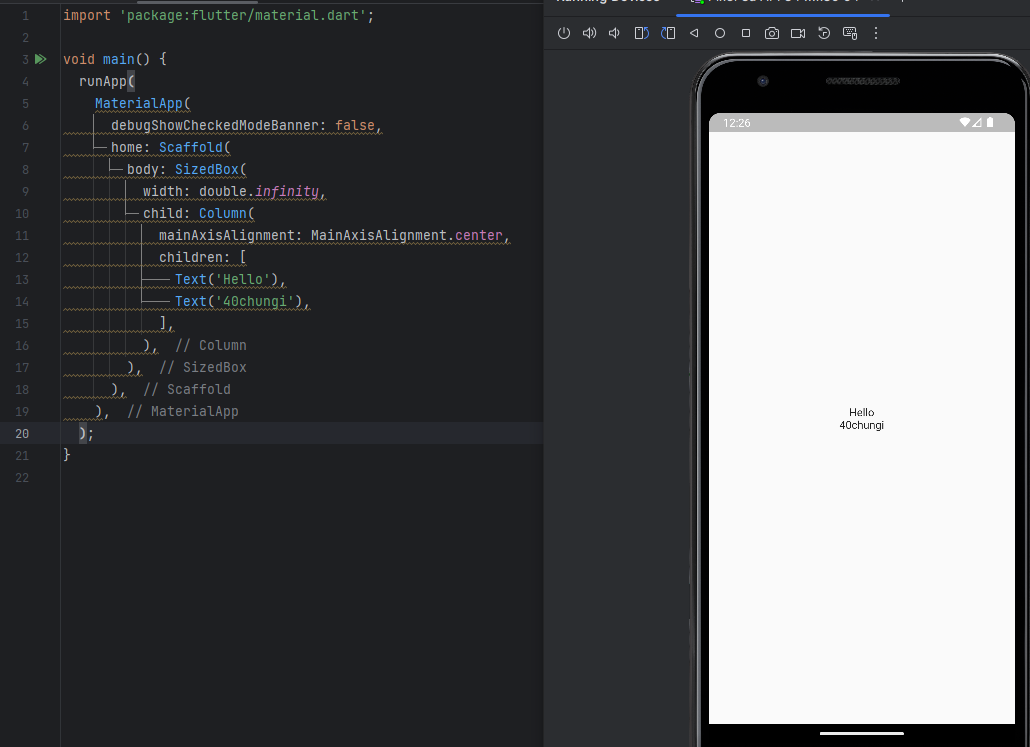1030x747 pixels.
Task: Click the signal icon in phone status bar
Action: [977, 122]
